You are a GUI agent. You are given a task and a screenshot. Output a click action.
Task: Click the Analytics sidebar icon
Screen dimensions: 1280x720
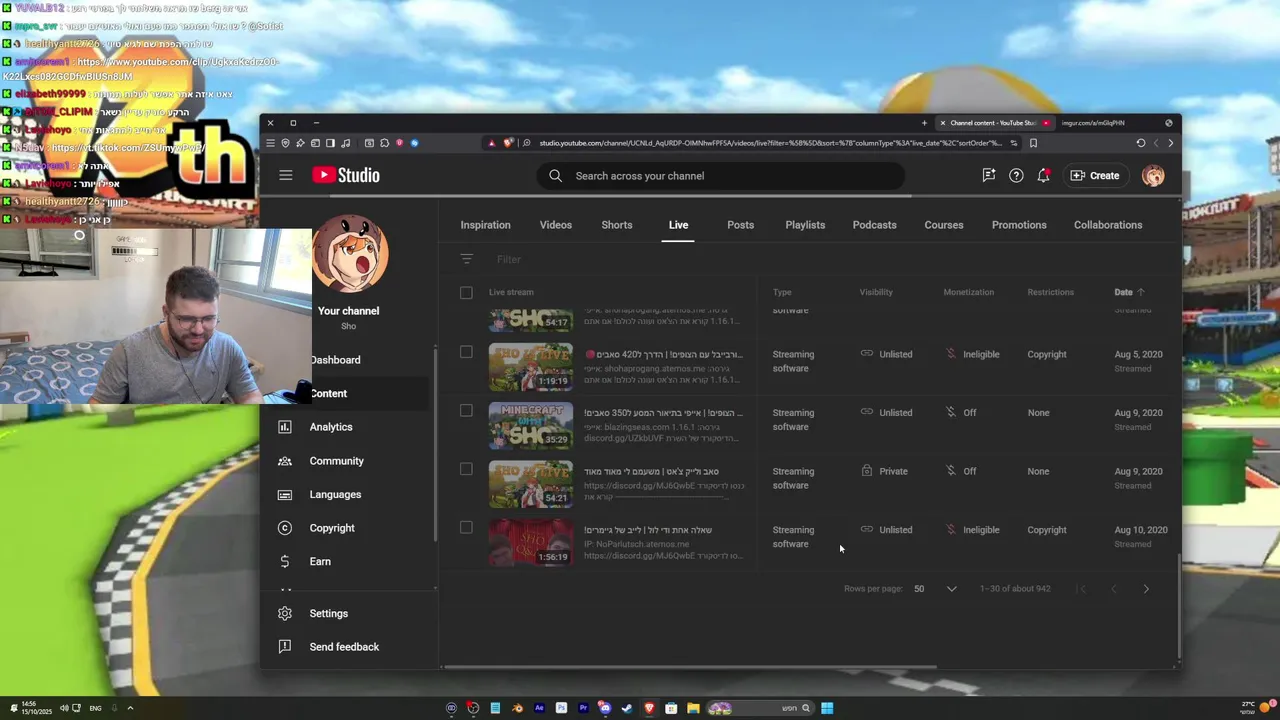tap(285, 427)
